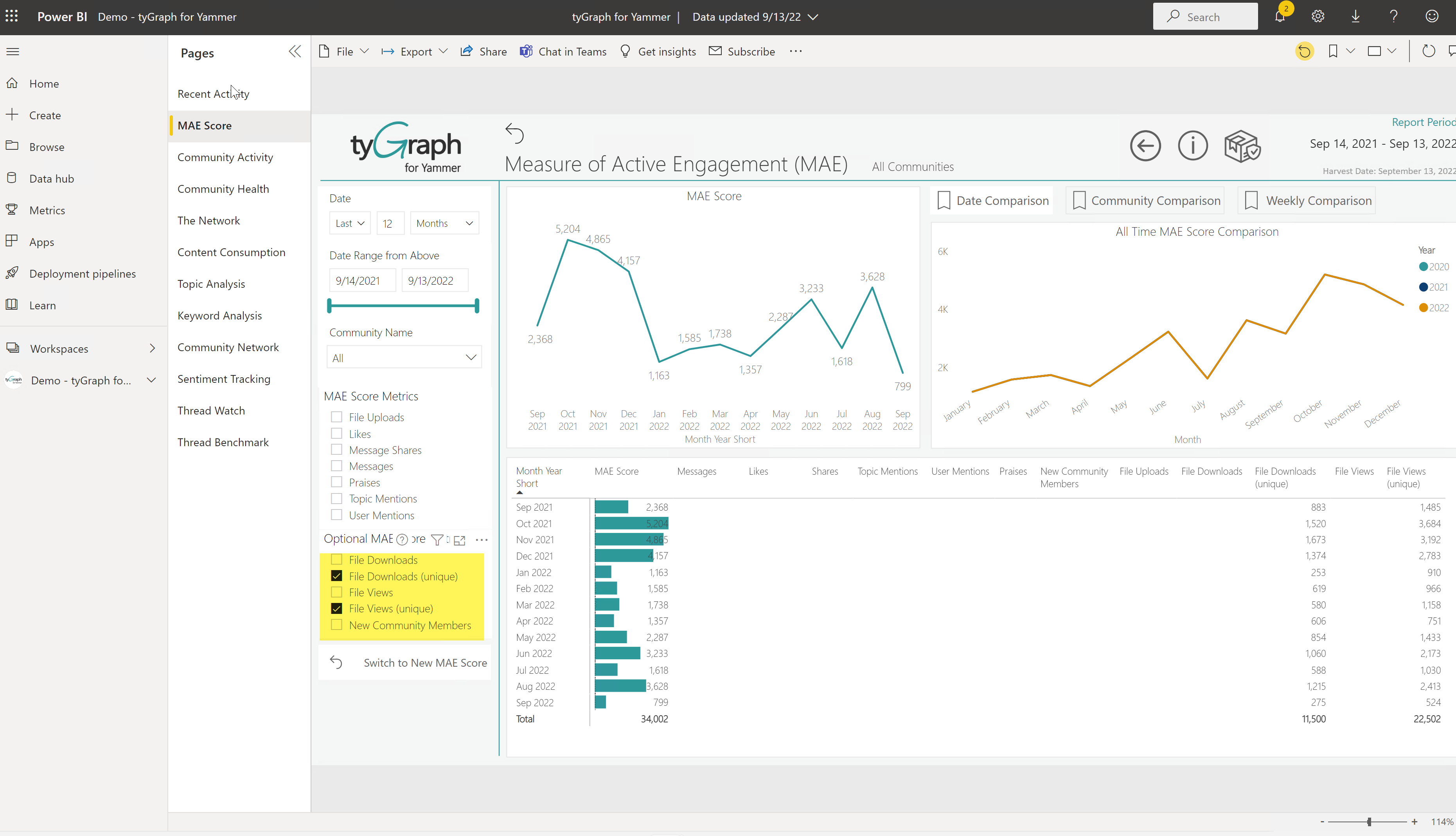Screen dimensions: 1456x836
Task: Open the information circle icon
Action: point(1192,146)
